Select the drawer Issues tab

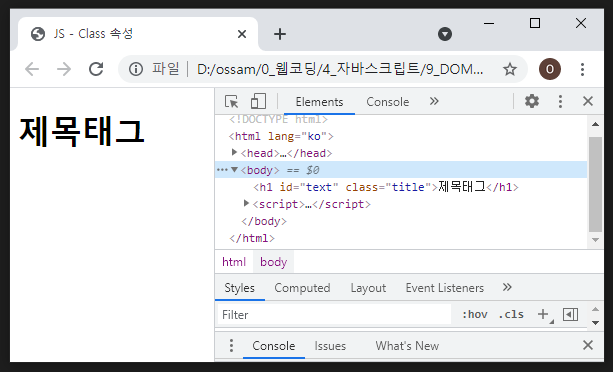pyautogui.click(x=330, y=346)
